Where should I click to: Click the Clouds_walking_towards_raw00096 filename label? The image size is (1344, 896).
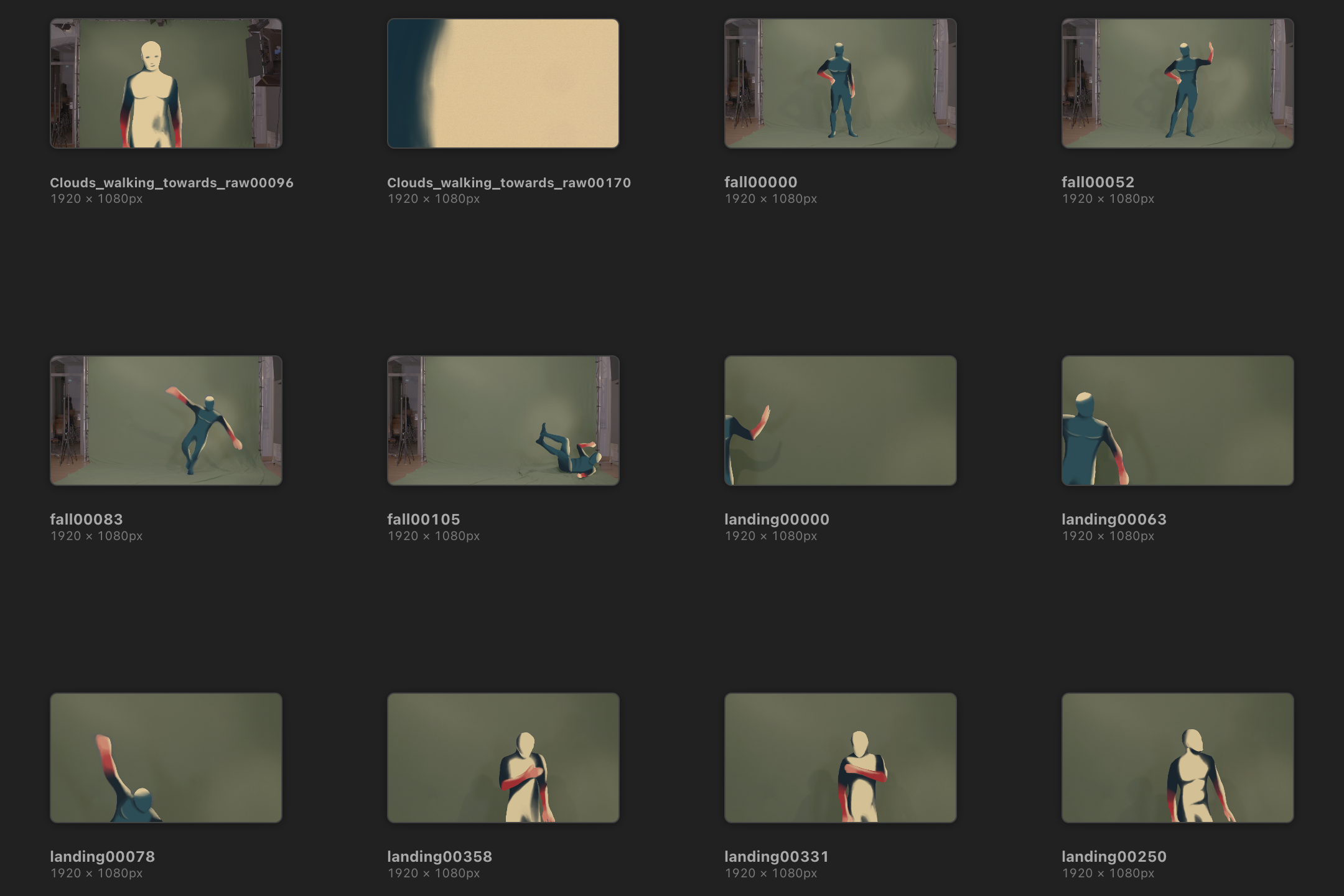[x=172, y=183]
